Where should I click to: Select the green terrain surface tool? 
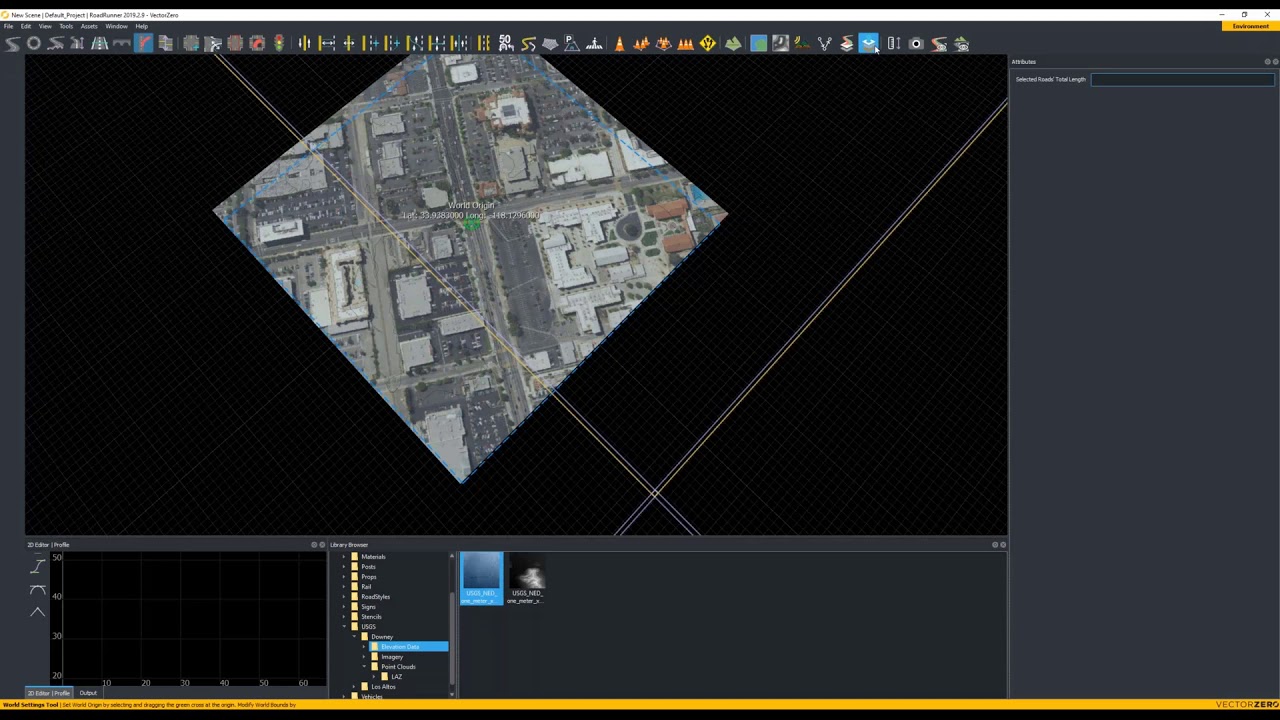pos(733,43)
